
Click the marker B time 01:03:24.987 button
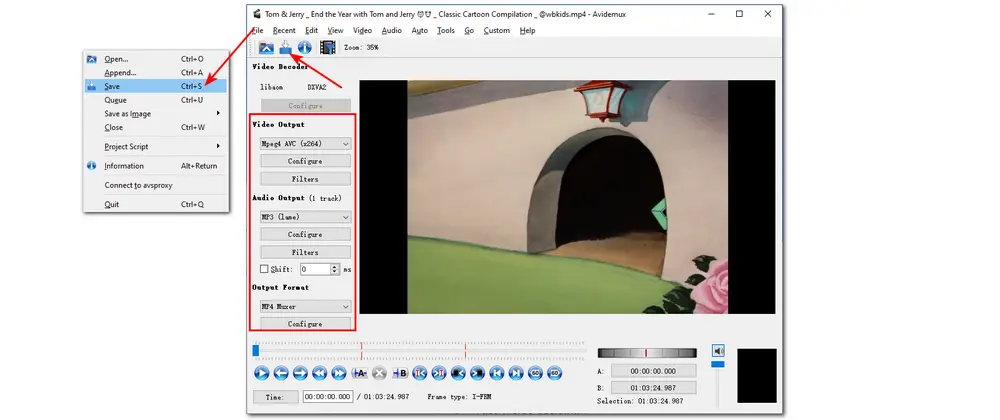[653, 387]
